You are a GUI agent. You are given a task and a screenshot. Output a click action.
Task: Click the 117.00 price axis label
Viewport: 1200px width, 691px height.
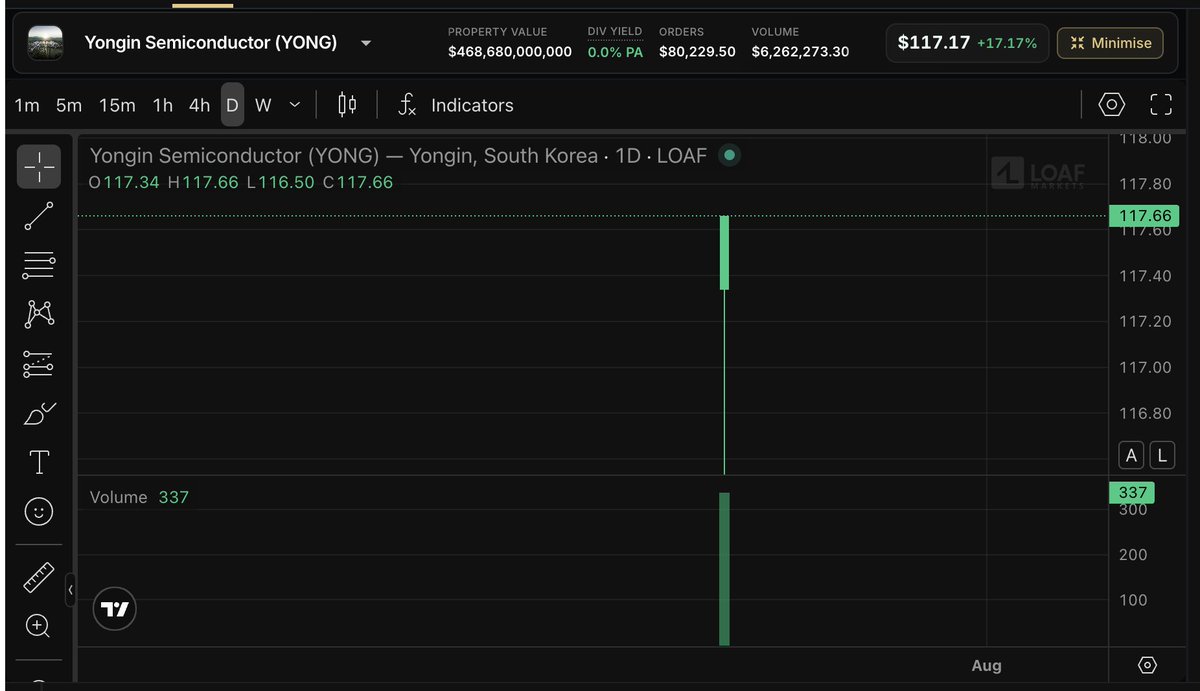pyautogui.click(x=1145, y=367)
